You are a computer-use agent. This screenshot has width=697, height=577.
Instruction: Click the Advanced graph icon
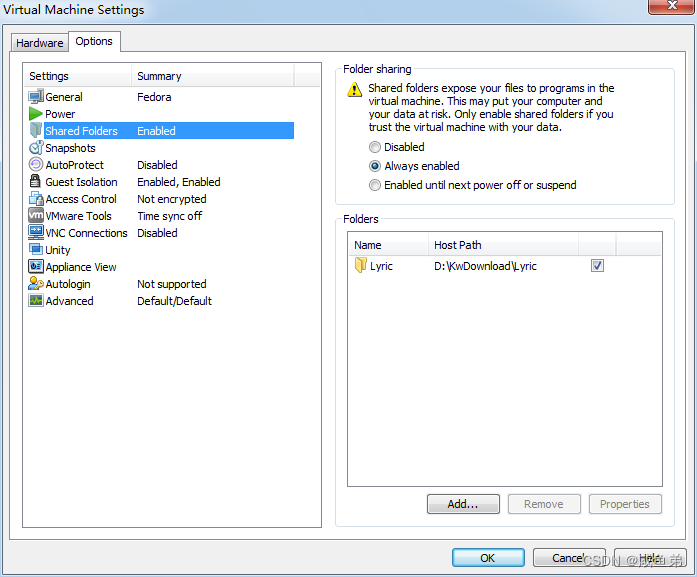[36, 301]
